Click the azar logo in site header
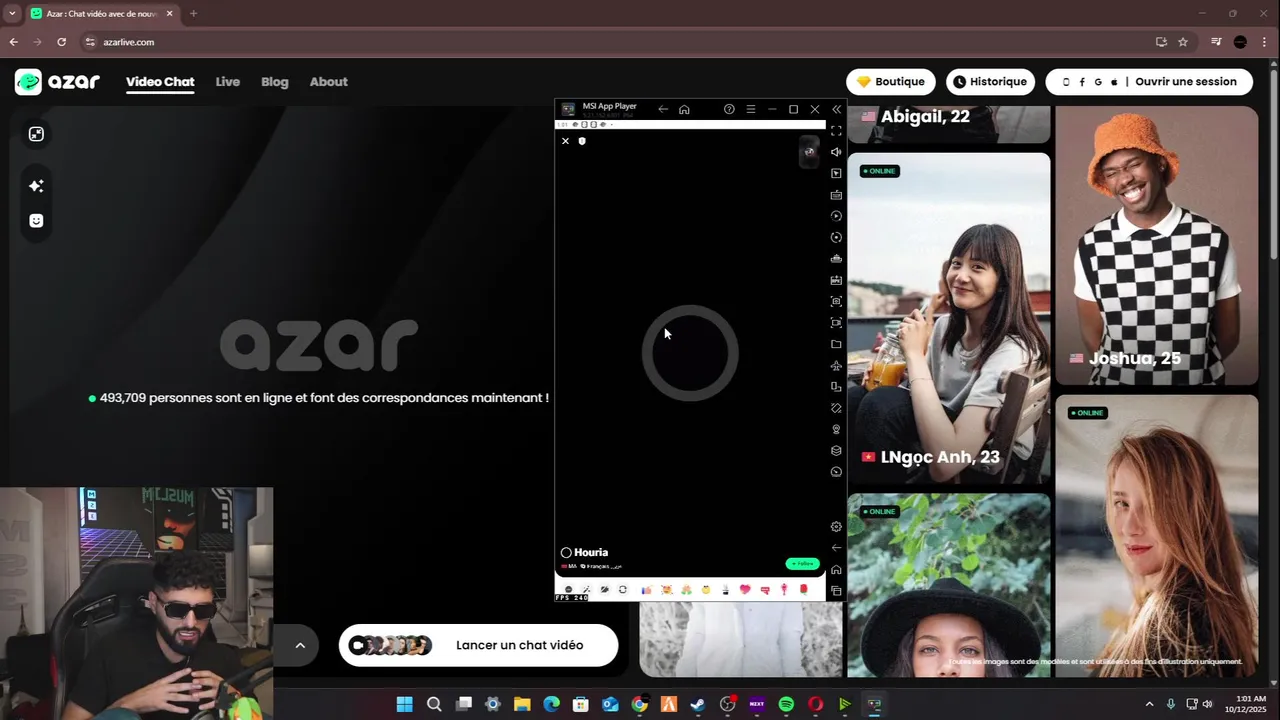Screen dimensions: 1280x720 point(58,82)
